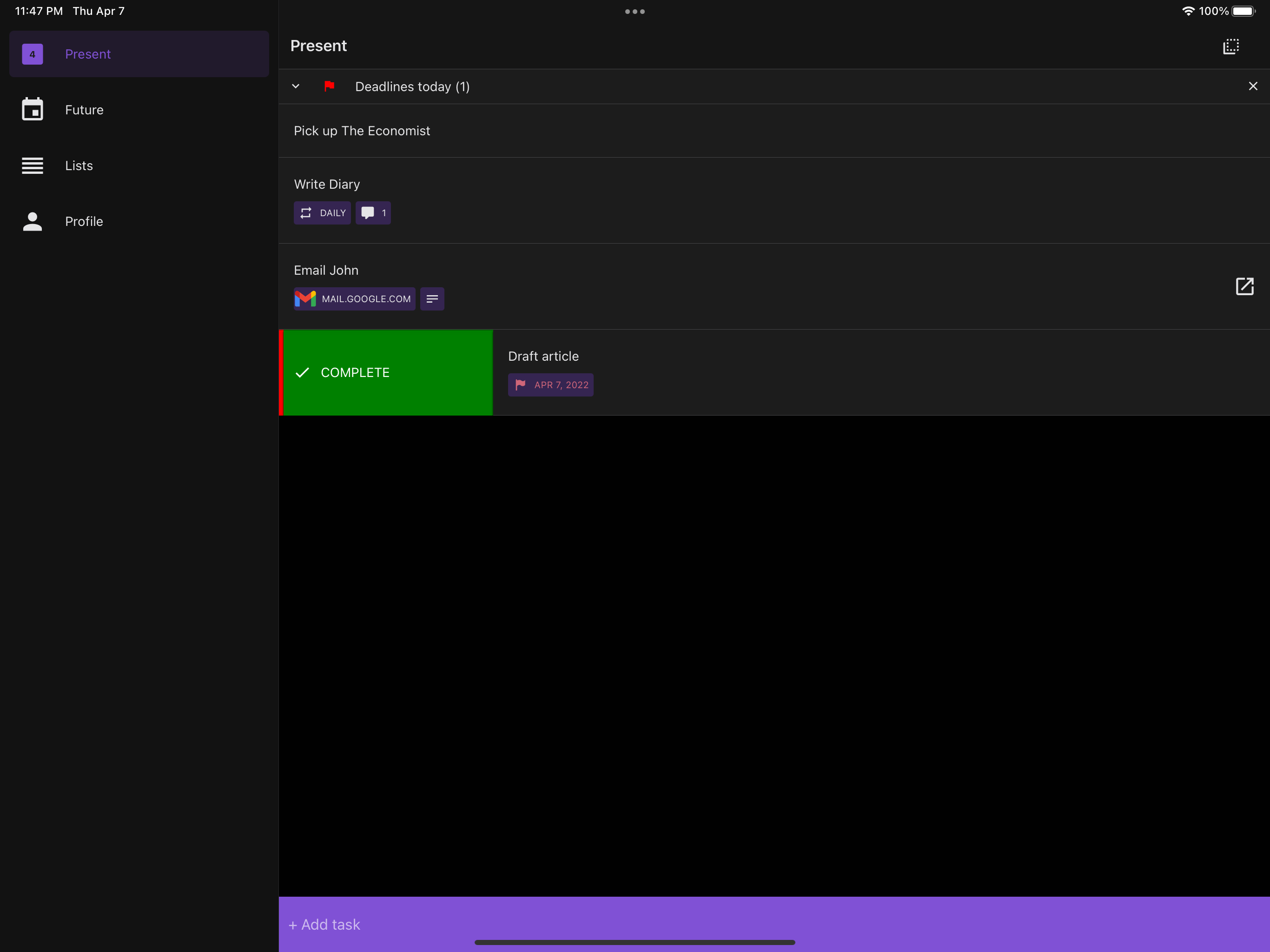Select the Pick up The Economist task
The image size is (1270, 952).
(x=362, y=131)
